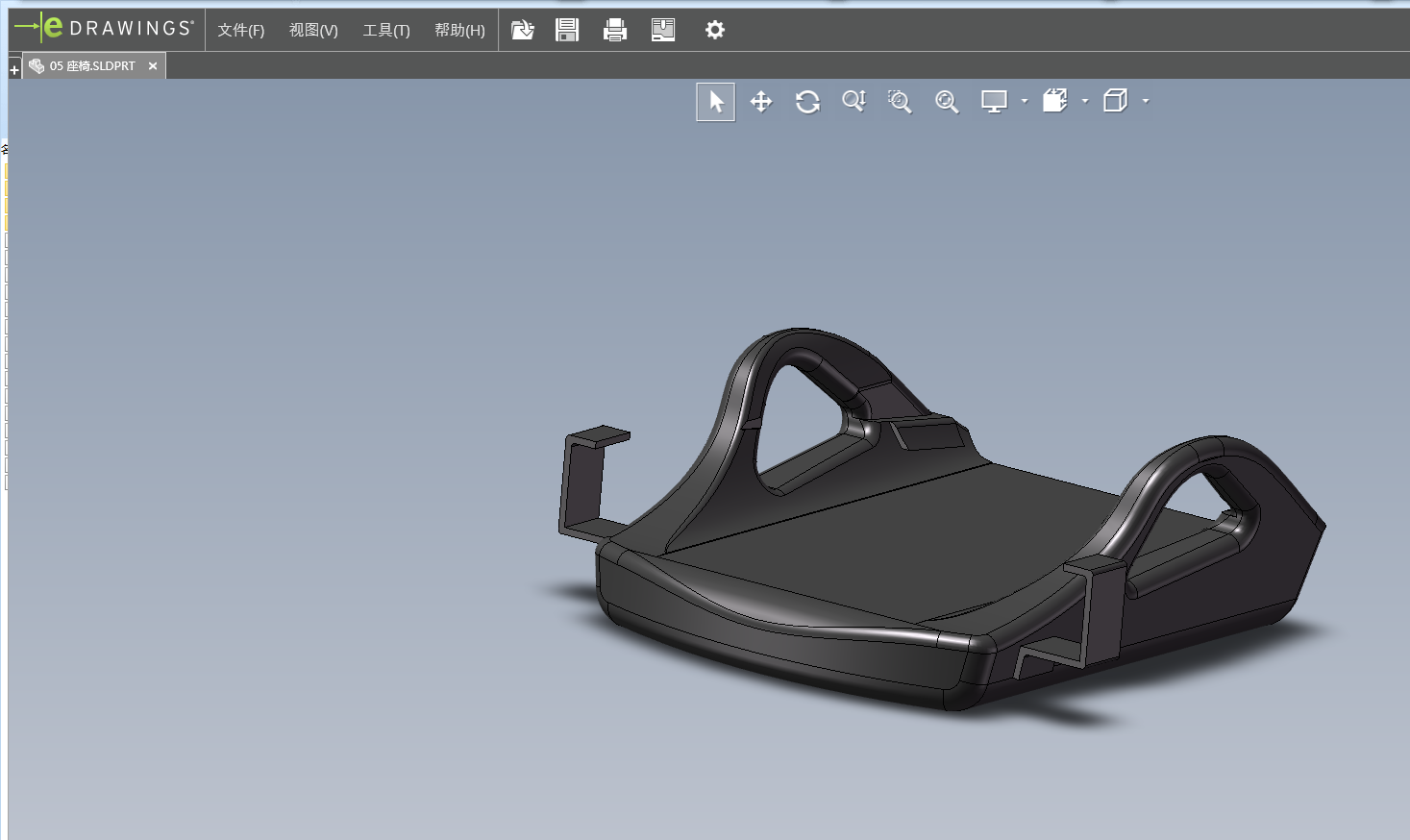Click the Zoom to Fit icon

(947, 102)
